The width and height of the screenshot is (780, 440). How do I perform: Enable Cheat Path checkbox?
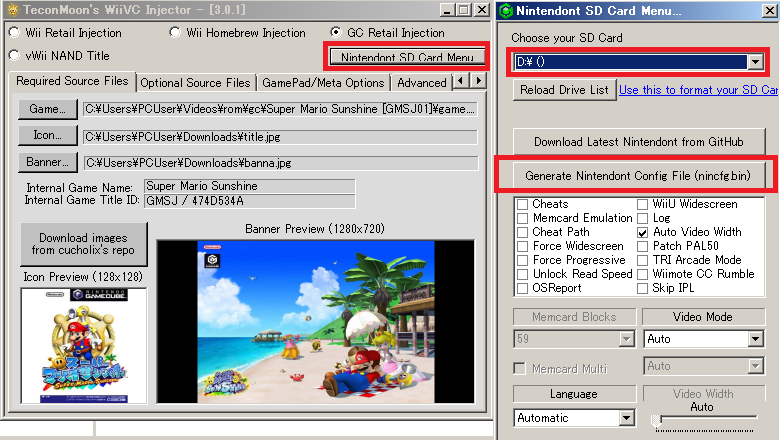click(522, 232)
